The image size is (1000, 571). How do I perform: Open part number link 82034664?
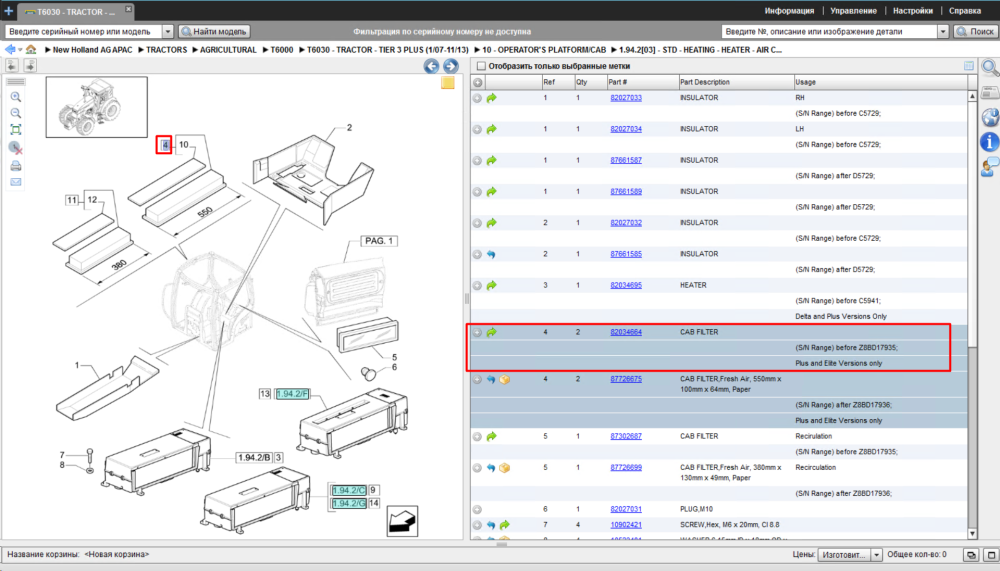(626, 332)
